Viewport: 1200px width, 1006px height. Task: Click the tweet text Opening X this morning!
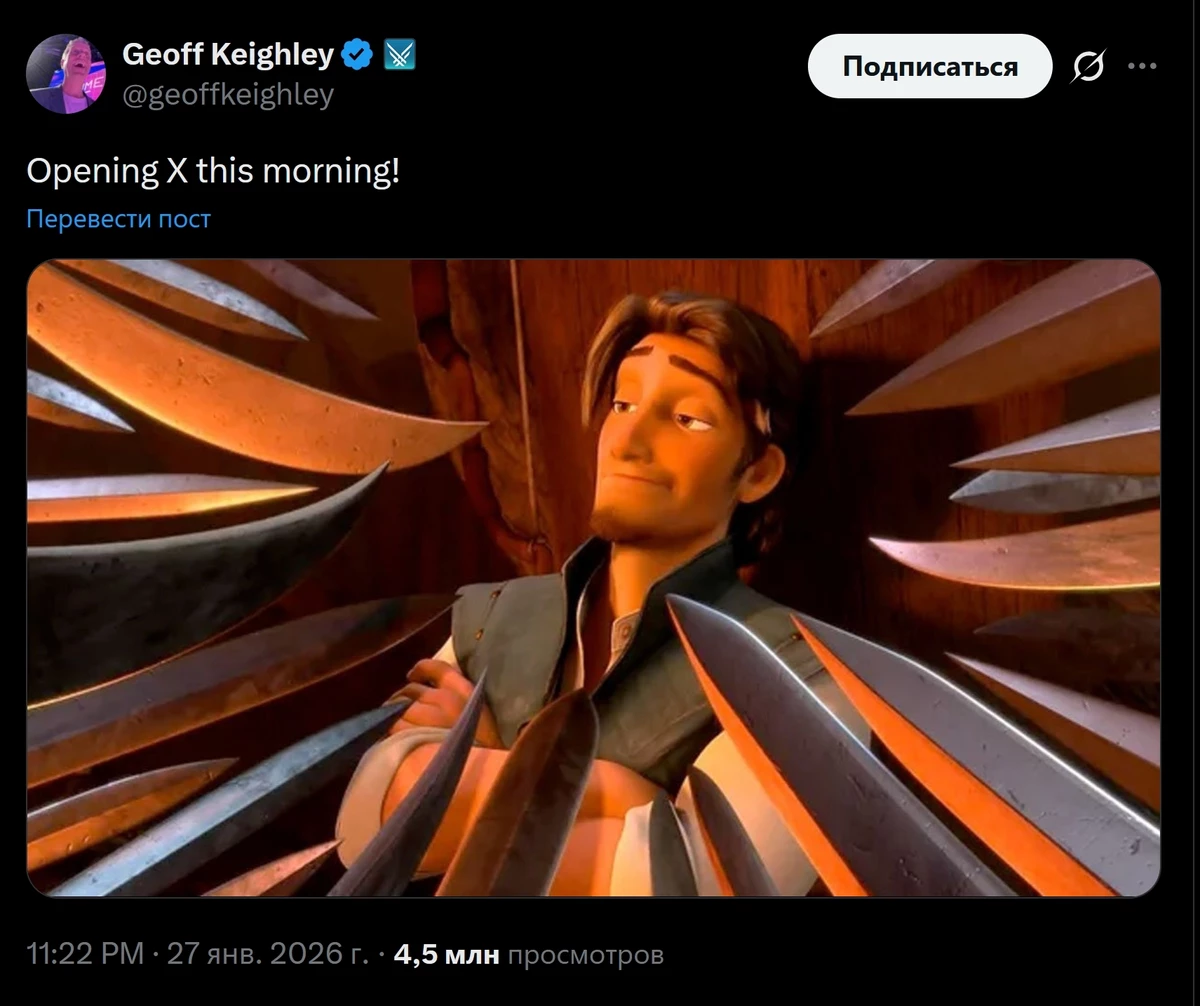(x=212, y=171)
